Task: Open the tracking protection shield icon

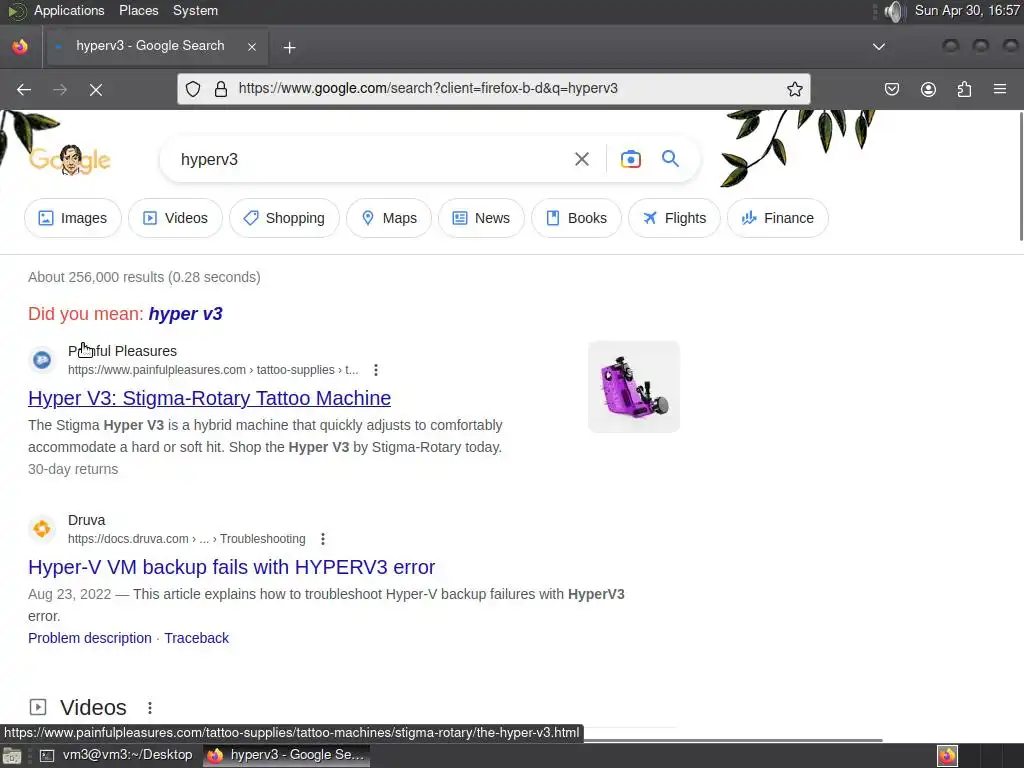Action: pyautogui.click(x=193, y=89)
